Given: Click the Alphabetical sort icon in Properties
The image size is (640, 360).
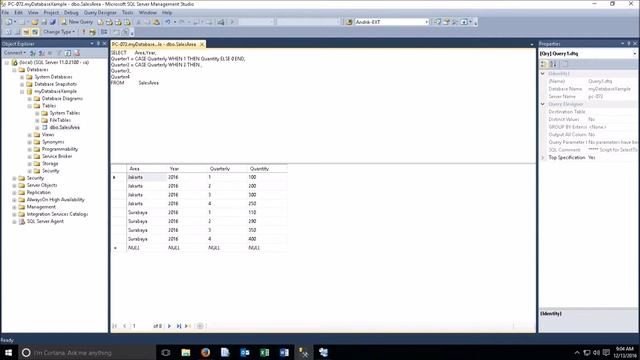Looking at the screenshot, I should point(553,64).
